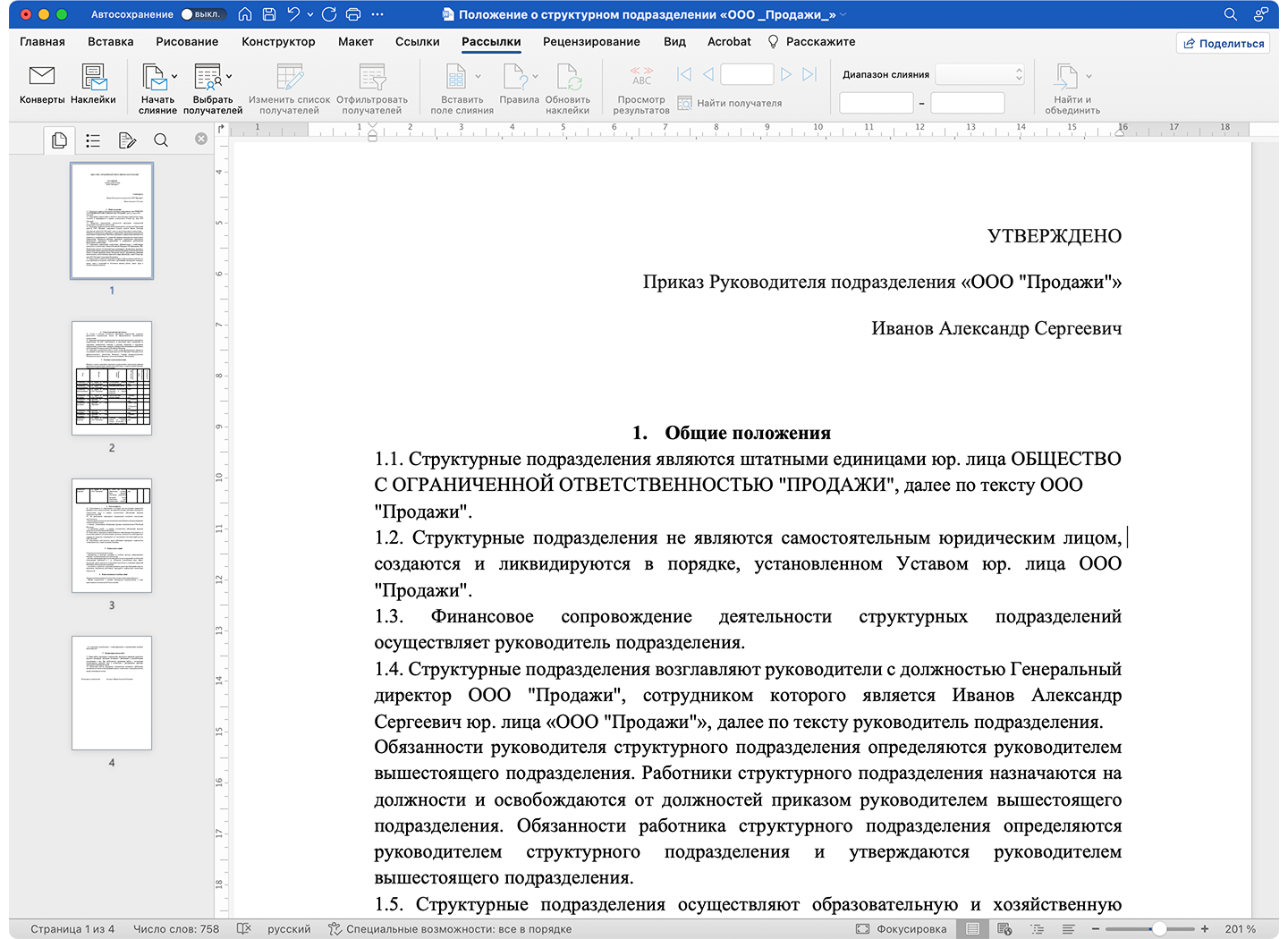Open sidebar search (magnifier) pane

pyautogui.click(x=161, y=140)
